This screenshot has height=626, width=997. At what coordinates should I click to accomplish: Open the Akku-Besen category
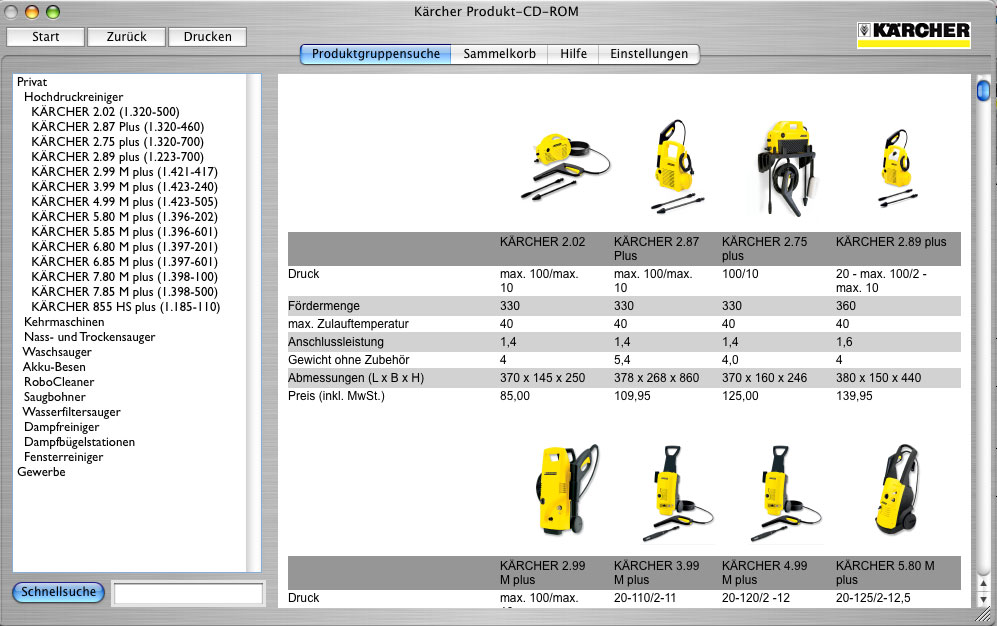click(x=54, y=367)
